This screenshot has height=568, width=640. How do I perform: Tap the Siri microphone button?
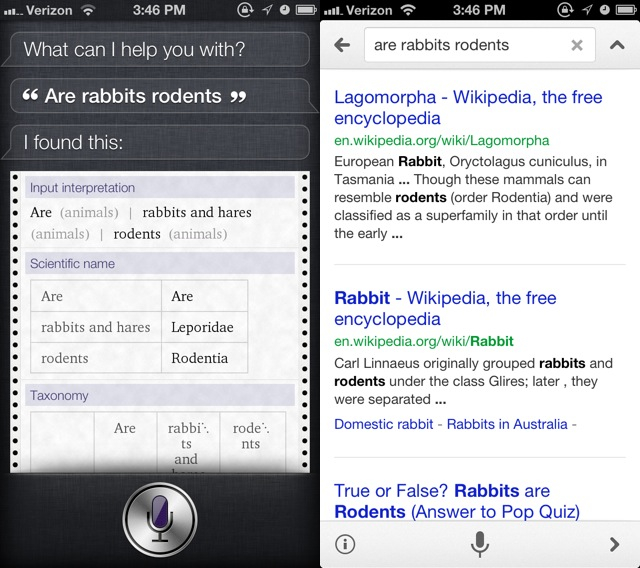point(160,519)
